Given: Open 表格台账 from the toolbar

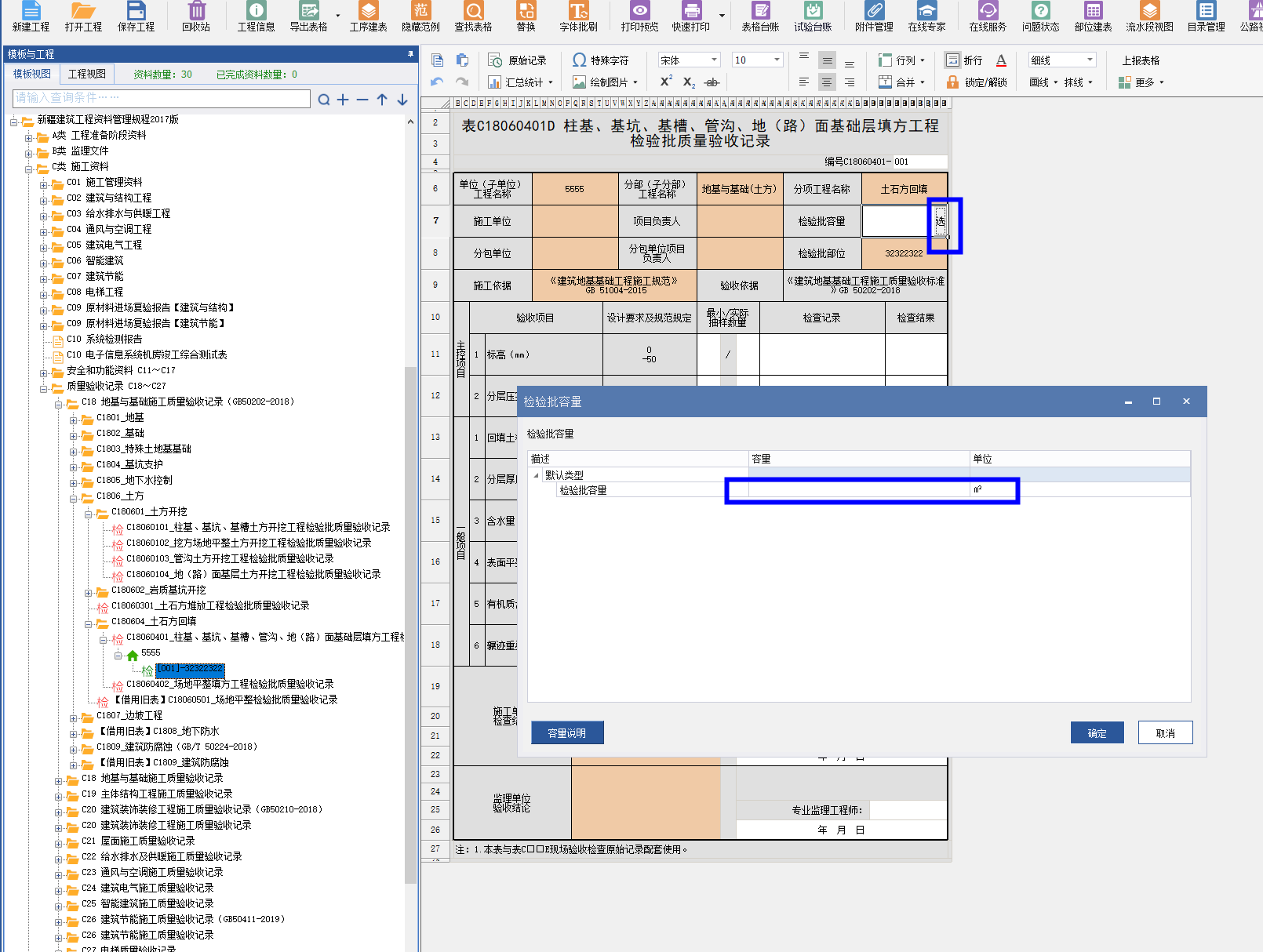Looking at the screenshot, I should 760,16.
